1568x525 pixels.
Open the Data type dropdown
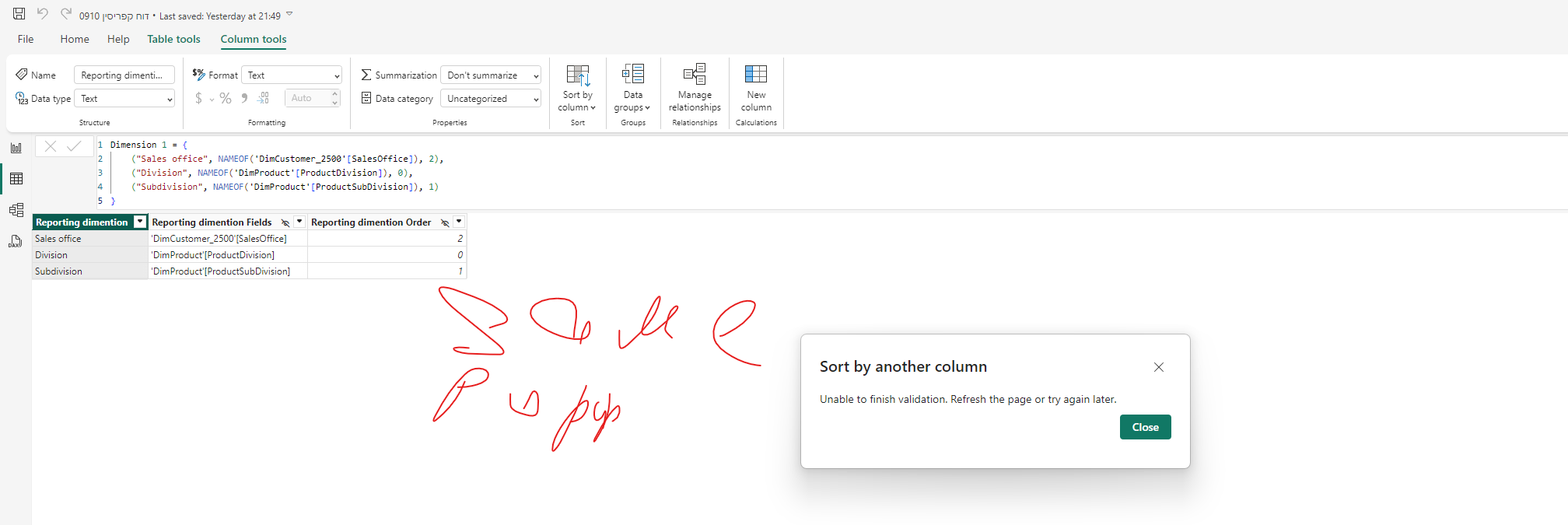[124, 99]
